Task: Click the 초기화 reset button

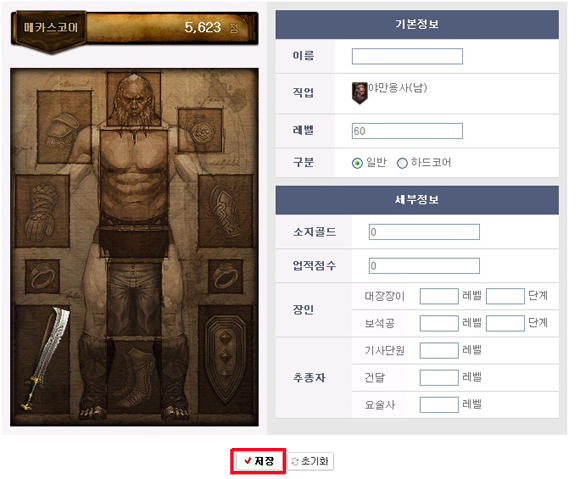Action: click(310, 461)
